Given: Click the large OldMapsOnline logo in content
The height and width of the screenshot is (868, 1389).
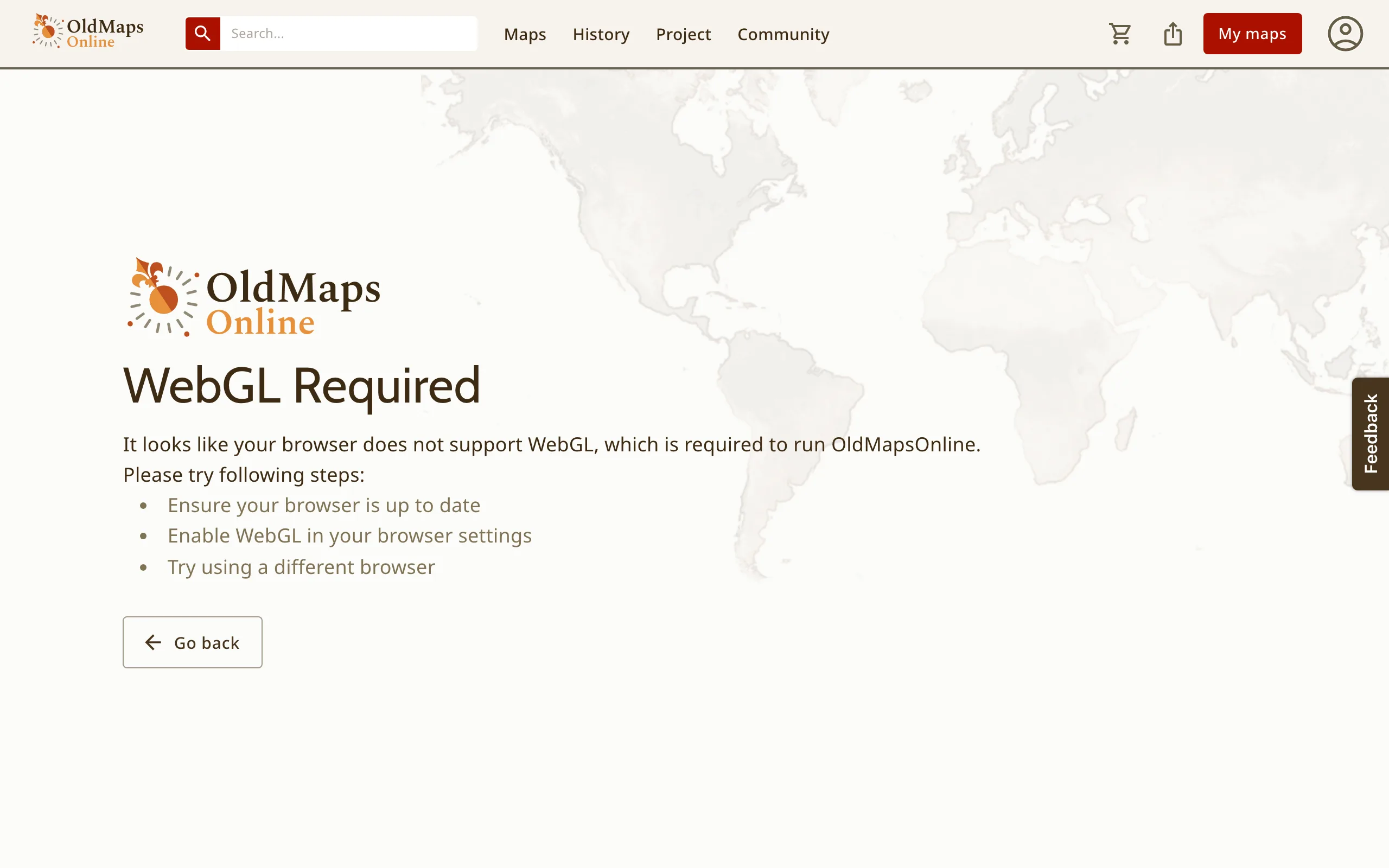Looking at the screenshot, I should coord(253,297).
